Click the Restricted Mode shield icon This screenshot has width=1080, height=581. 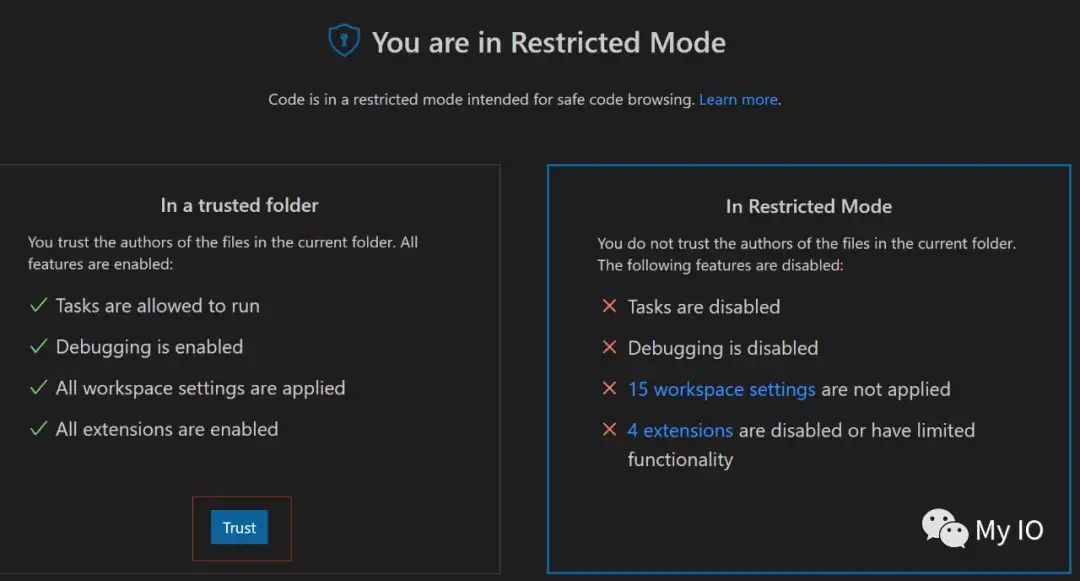coord(344,41)
